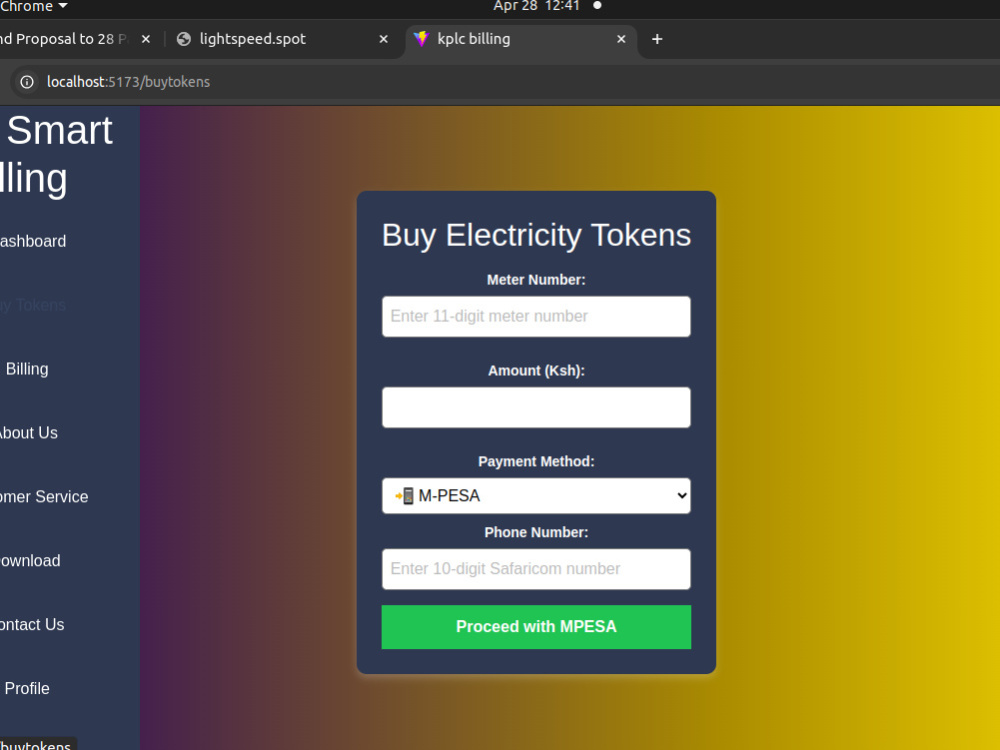Click the Proceed with MPESA button

536,627
